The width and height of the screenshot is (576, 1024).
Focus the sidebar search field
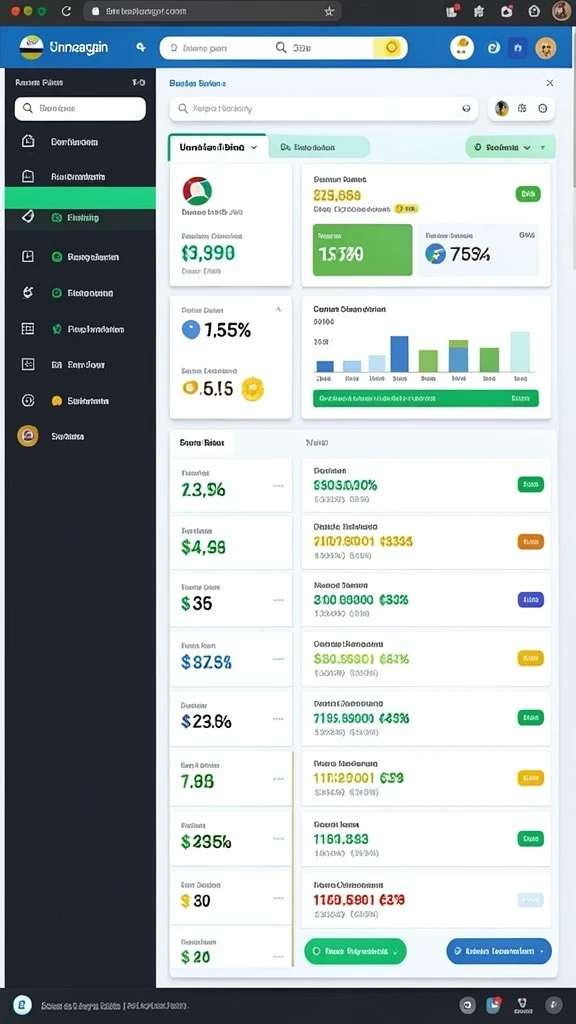coord(80,108)
